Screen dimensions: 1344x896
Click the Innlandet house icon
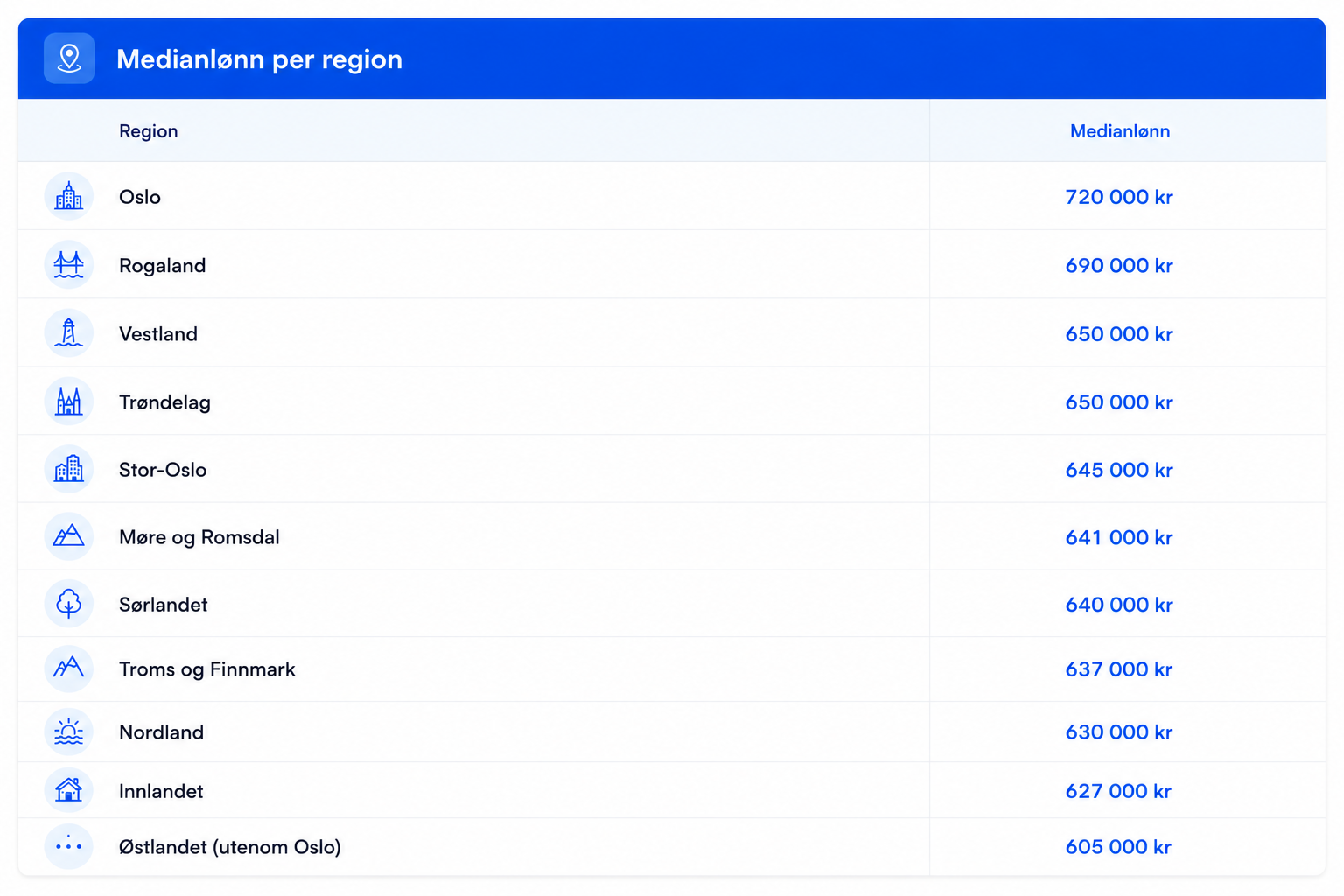coord(69,790)
